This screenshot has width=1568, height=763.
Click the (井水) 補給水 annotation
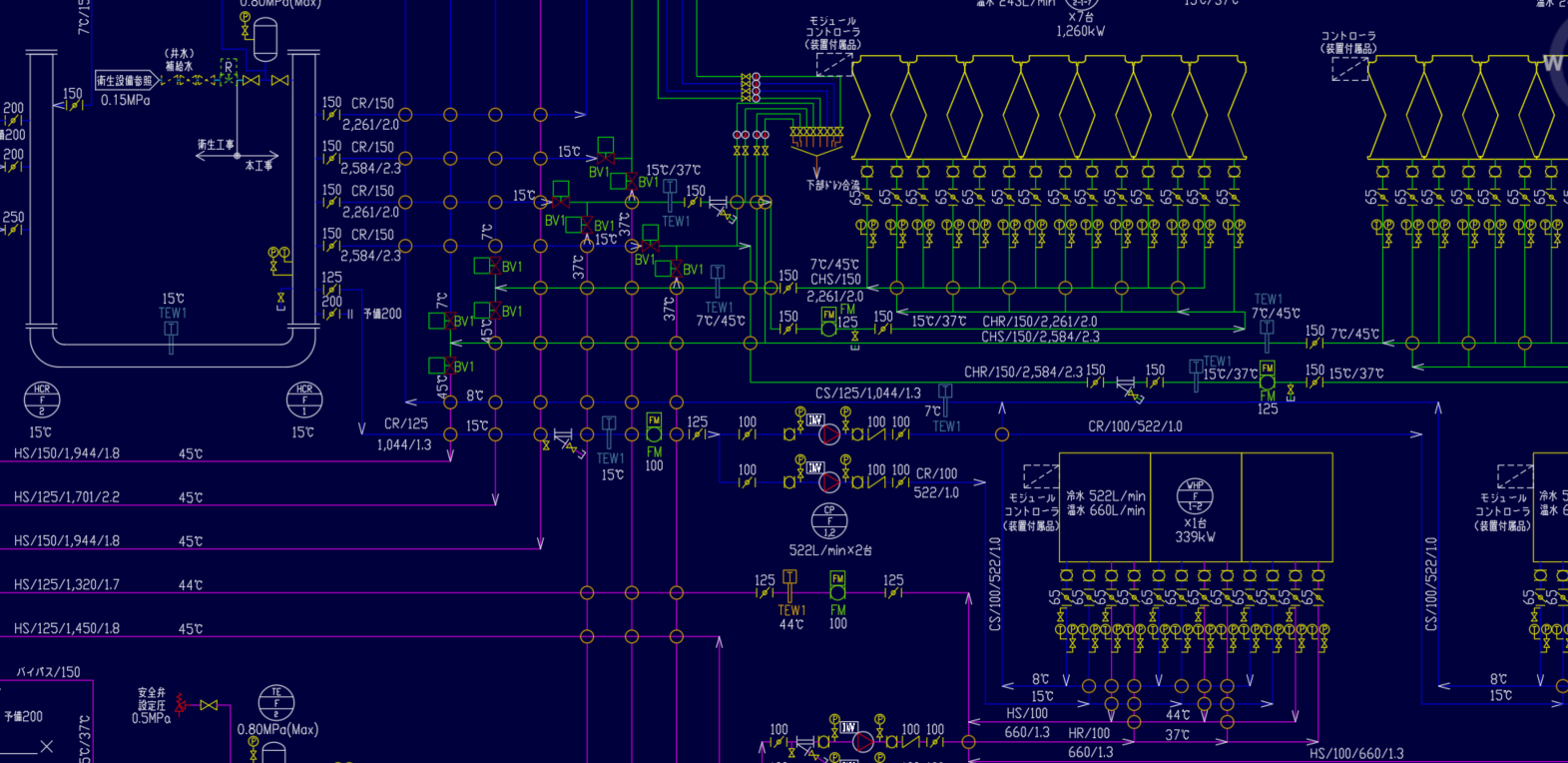pyautogui.click(x=179, y=60)
